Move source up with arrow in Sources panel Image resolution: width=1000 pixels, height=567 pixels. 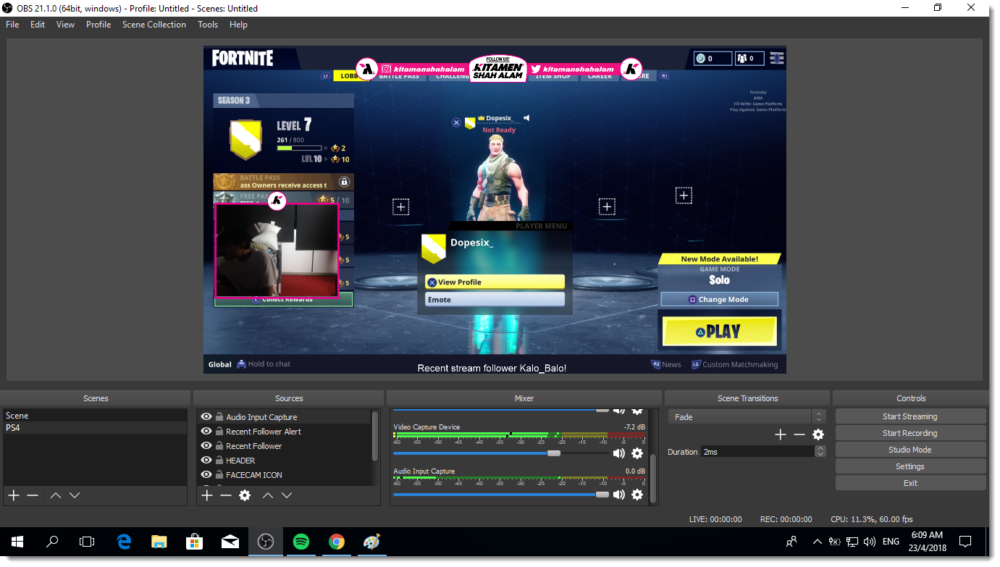[268, 496]
